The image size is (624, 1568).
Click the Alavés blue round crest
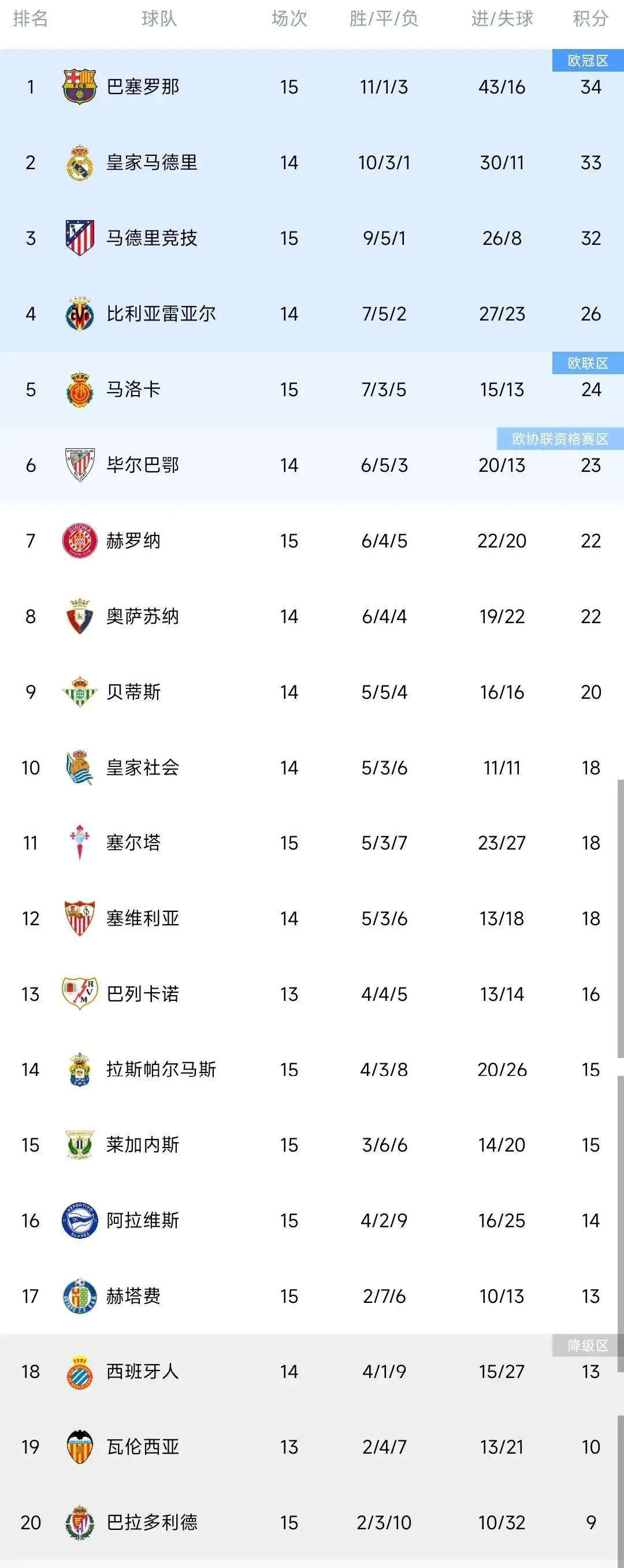pyautogui.click(x=80, y=1220)
